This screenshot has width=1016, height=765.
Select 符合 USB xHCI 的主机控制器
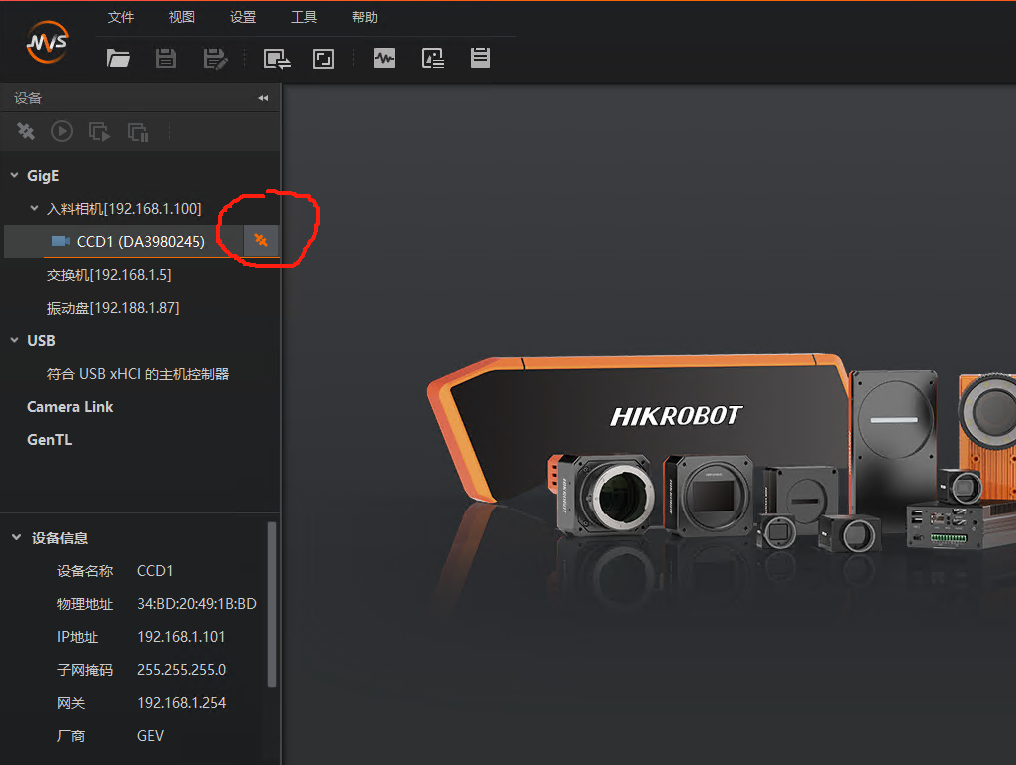[x=137, y=374]
